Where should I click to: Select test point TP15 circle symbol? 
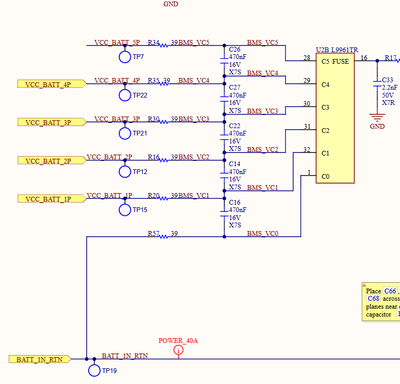tap(125, 210)
